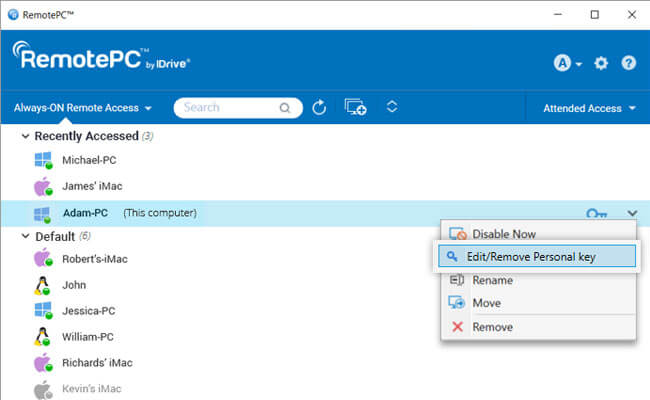Click the greyed Kevin's iMac icon

[x=43, y=390]
